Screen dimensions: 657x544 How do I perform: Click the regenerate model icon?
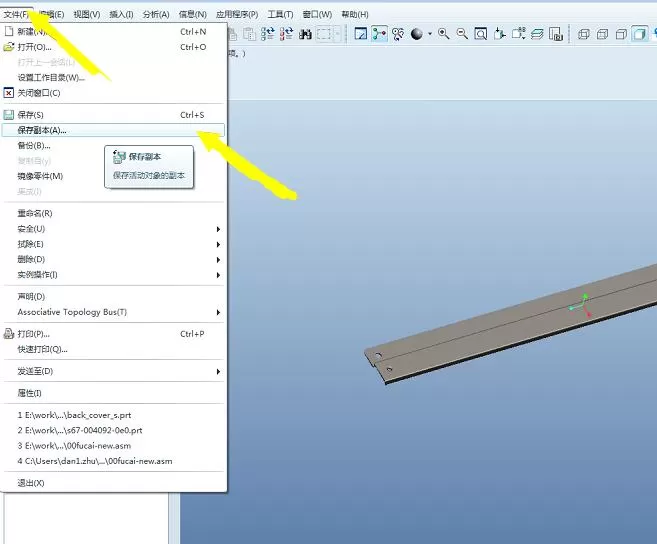pyautogui.click(x=267, y=34)
